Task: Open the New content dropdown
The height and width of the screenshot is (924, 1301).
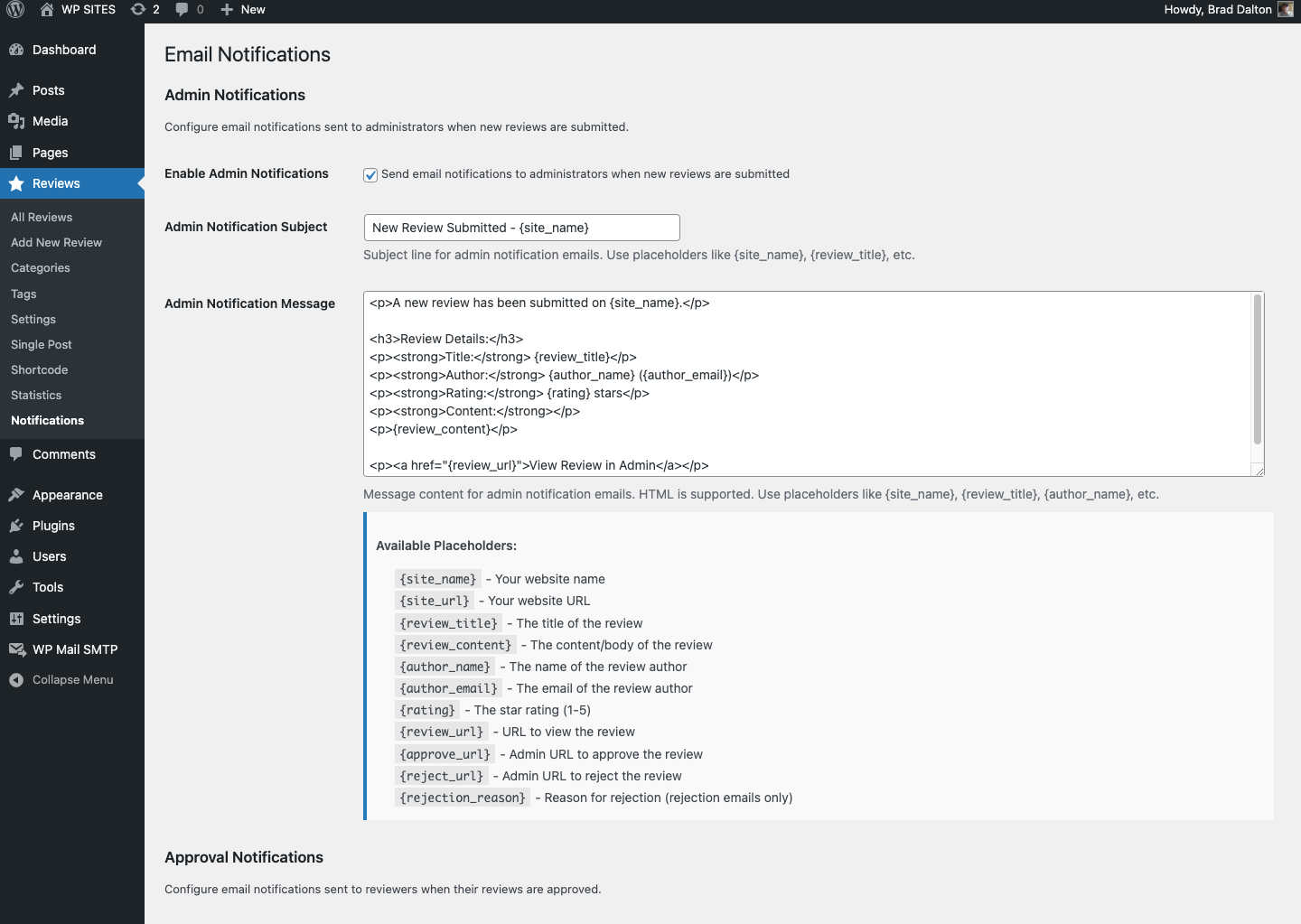Action: pyautogui.click(x=243, y=10)
